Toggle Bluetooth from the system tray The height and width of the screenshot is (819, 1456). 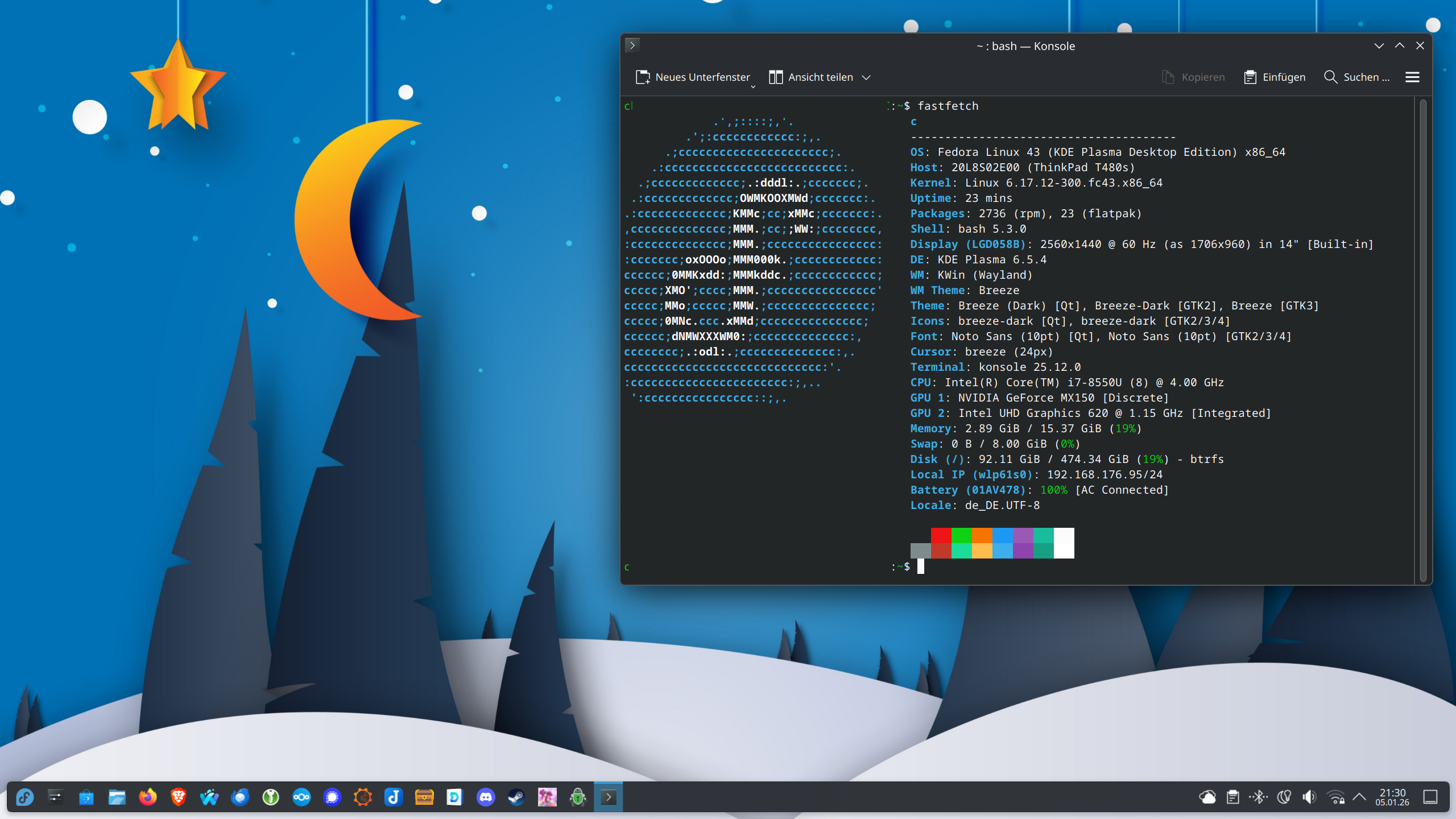pos(1258,797)
